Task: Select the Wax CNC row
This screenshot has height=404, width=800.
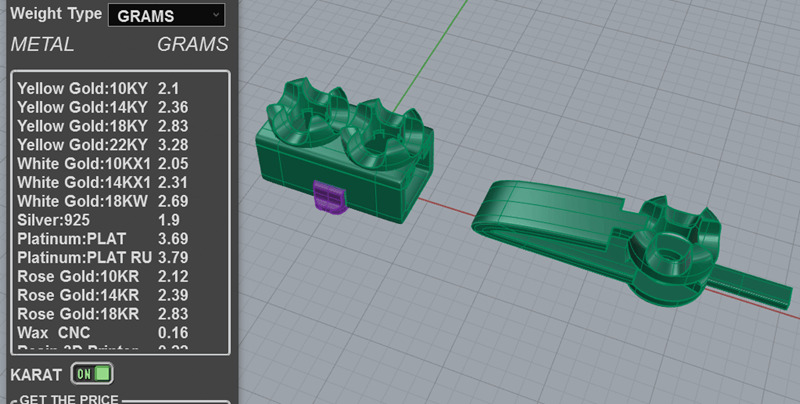Action: point(120,333)
